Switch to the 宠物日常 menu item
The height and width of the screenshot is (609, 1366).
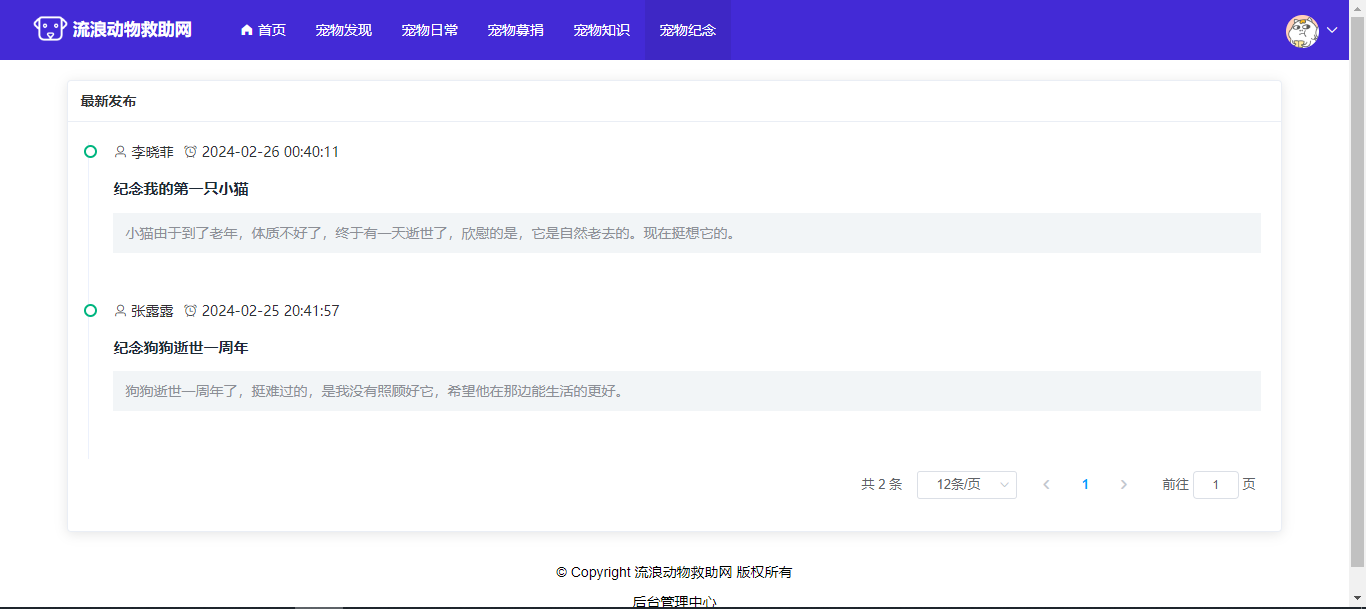[430, 30]
